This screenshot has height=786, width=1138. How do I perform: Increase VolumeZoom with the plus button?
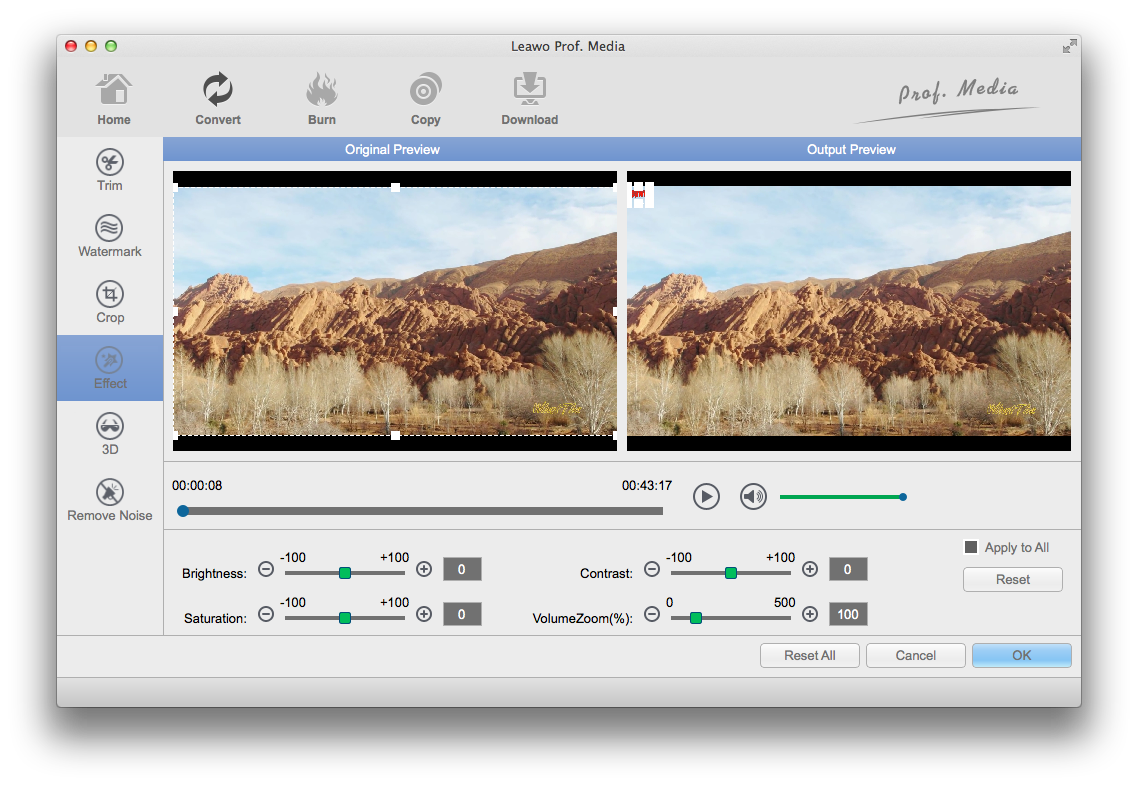click(810, 614)
